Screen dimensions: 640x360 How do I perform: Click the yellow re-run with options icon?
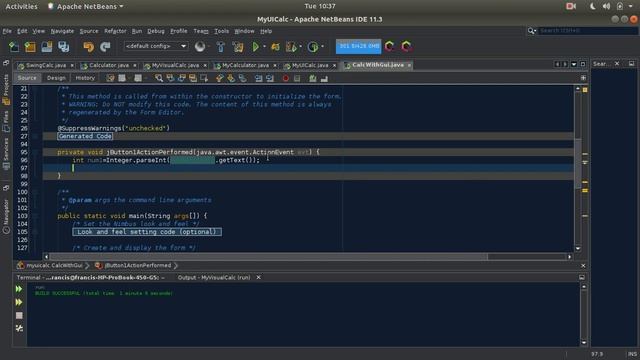pos(19,302)
